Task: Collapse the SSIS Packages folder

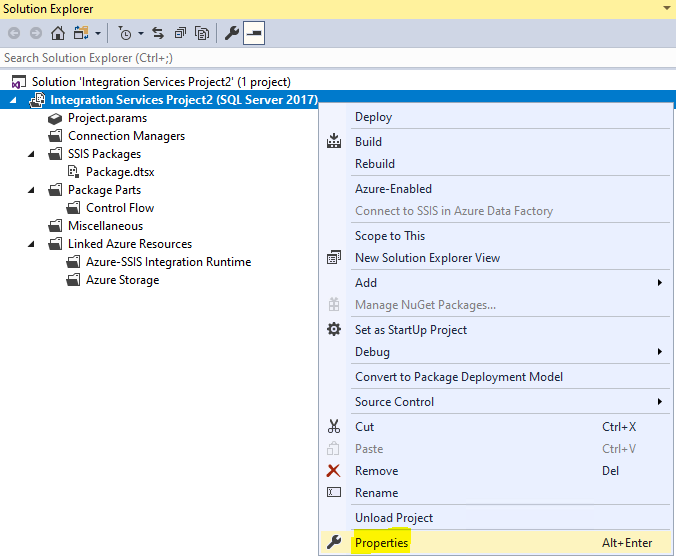Action: [x=31, y=154]
